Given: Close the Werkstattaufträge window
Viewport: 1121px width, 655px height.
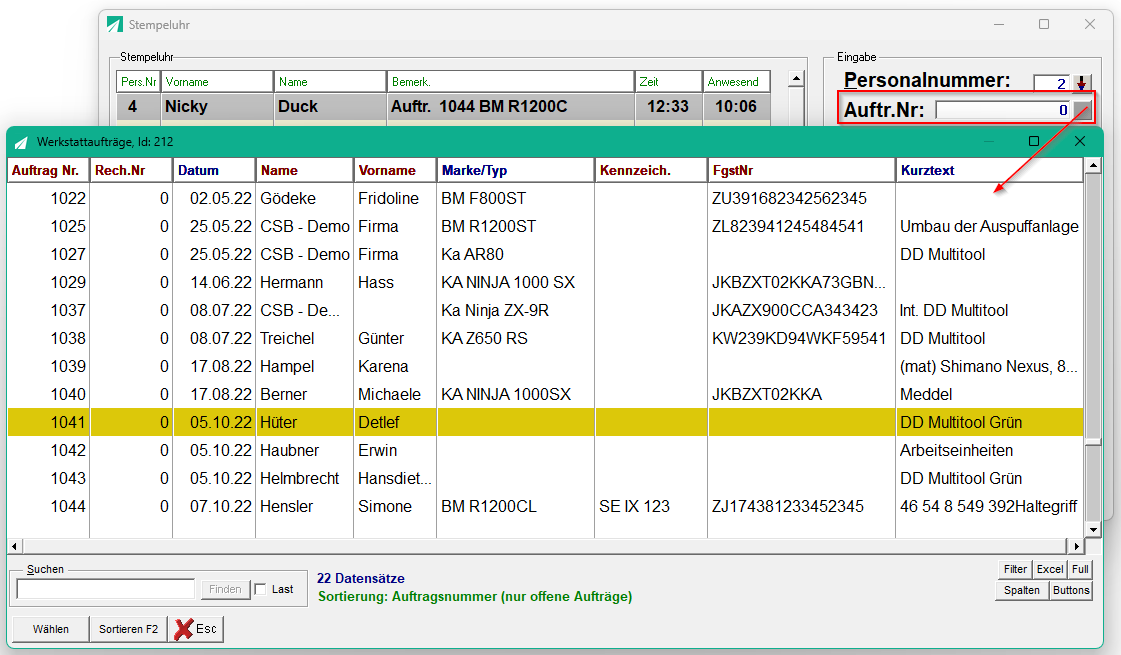Looking at the screenshot, I should click(x=1080, y=142).
